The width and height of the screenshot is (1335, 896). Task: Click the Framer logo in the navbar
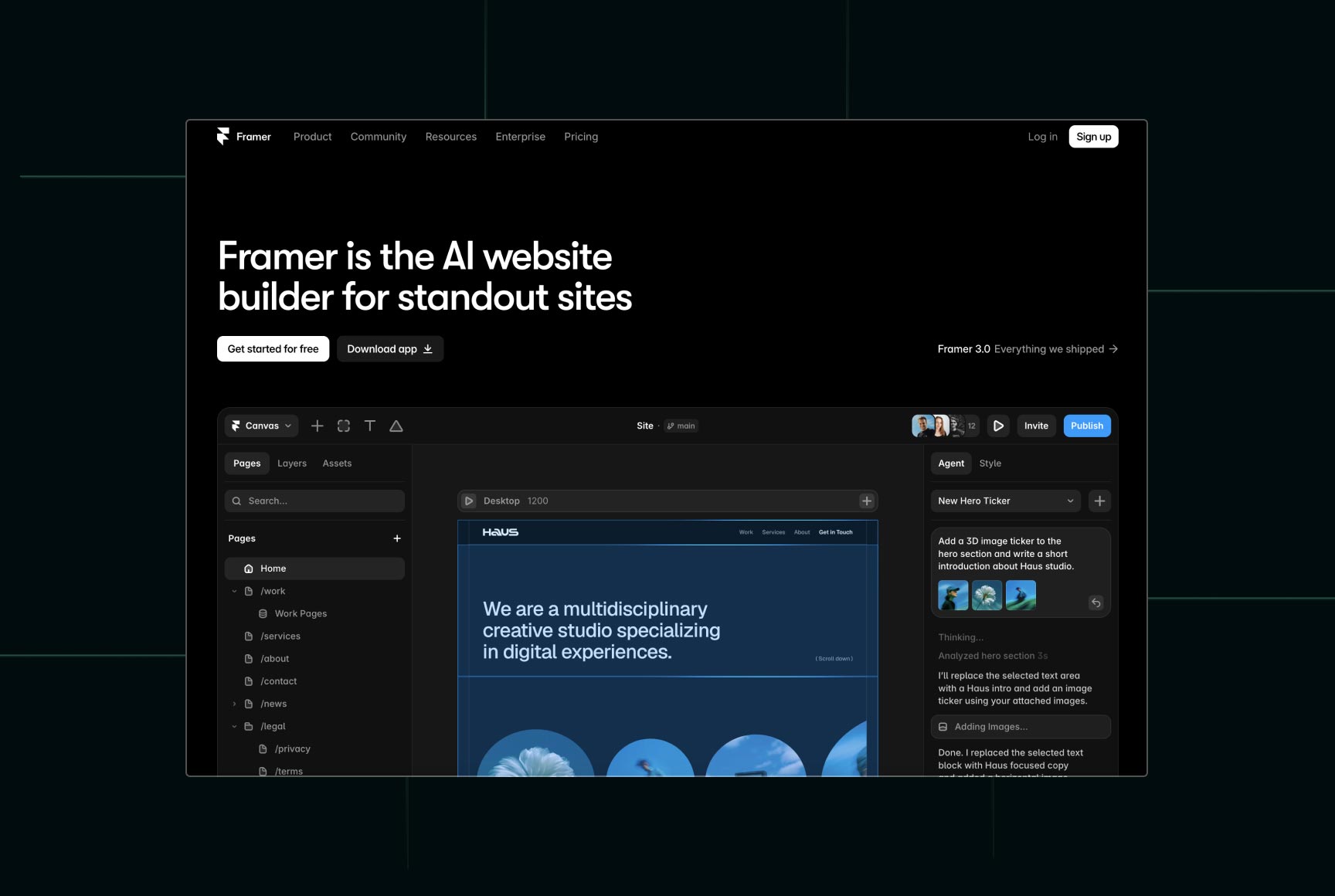point(243,137)
